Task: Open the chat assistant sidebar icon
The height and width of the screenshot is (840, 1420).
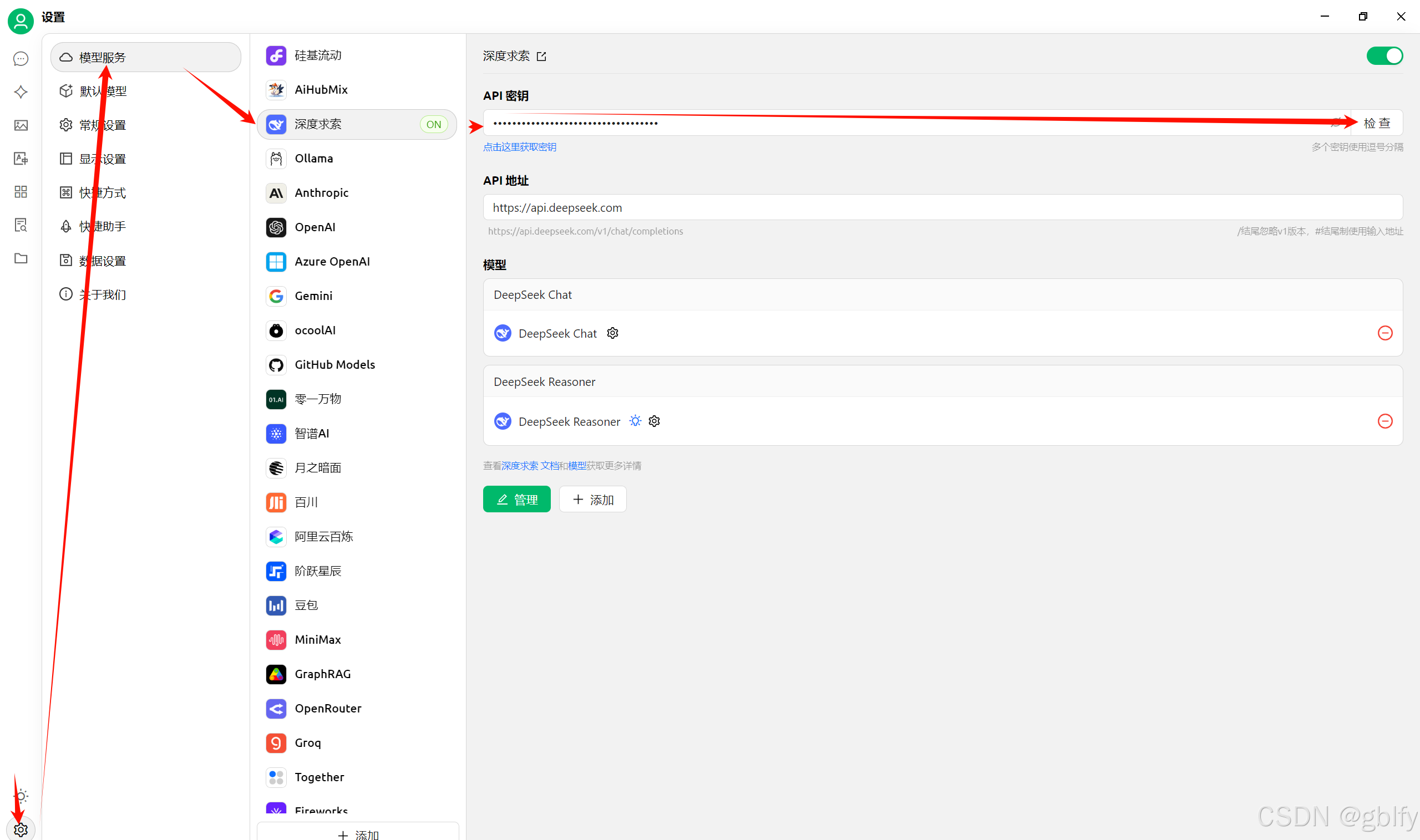Action: click(x=21, y=59)
